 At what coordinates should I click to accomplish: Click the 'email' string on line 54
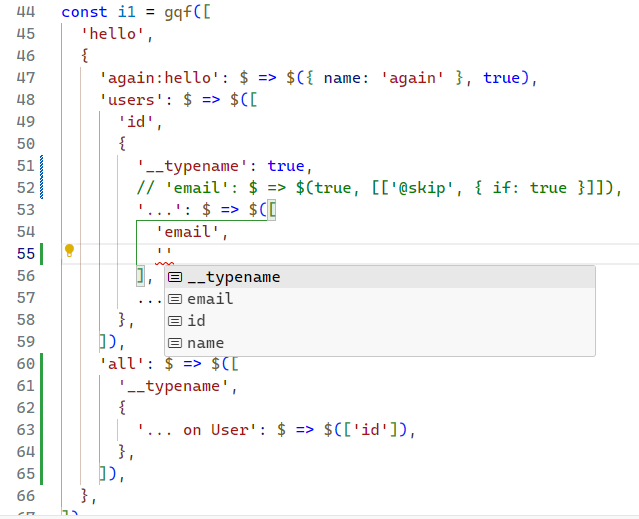pos(187,232)
